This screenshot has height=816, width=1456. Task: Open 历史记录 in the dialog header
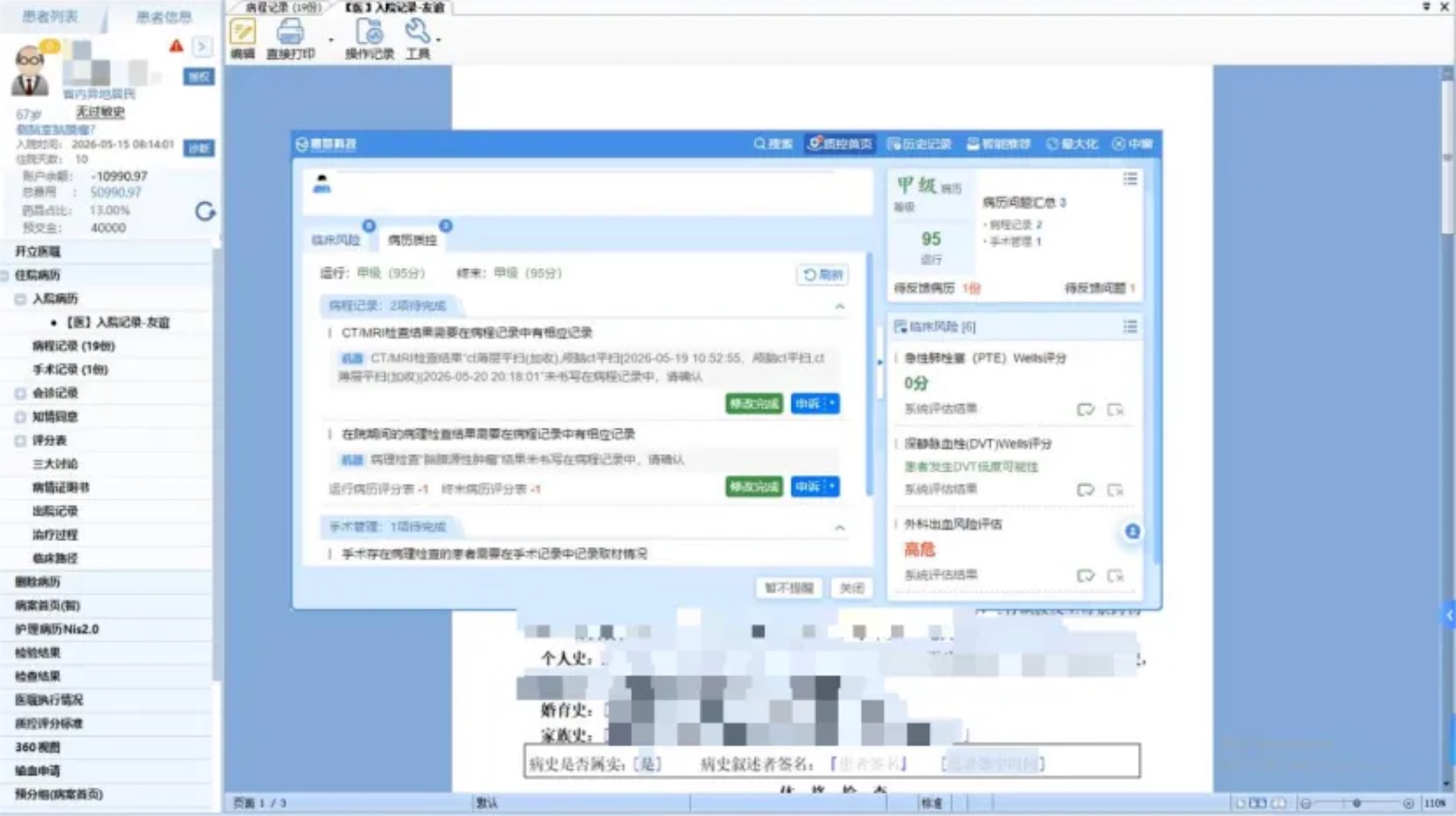tap(920, 144)
